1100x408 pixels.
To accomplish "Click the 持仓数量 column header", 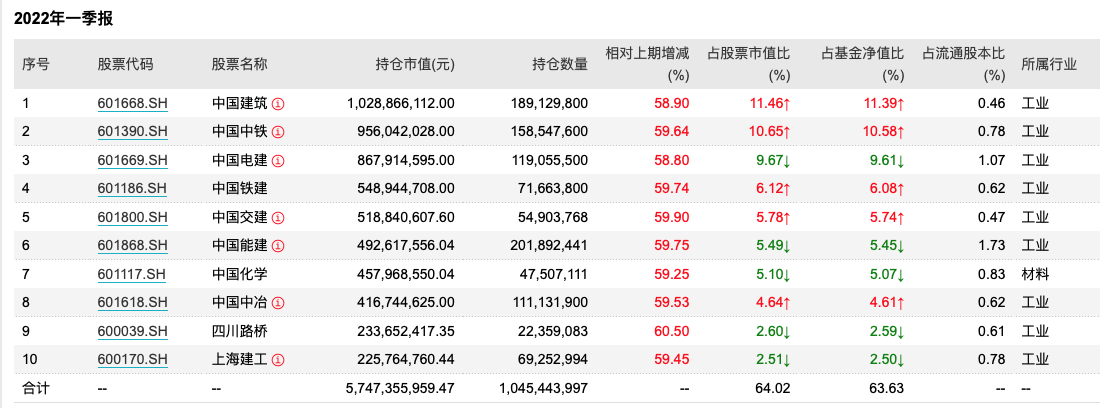I will tap(560, 64).
